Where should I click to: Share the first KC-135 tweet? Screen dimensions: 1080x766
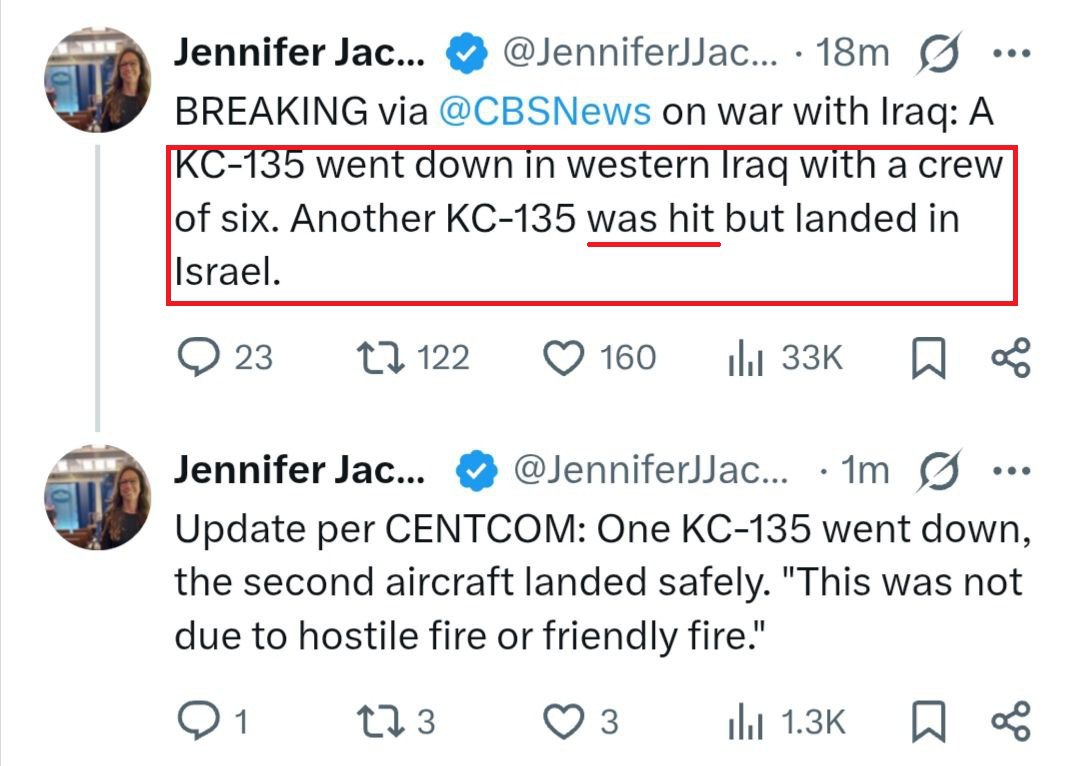[1010, 358]
